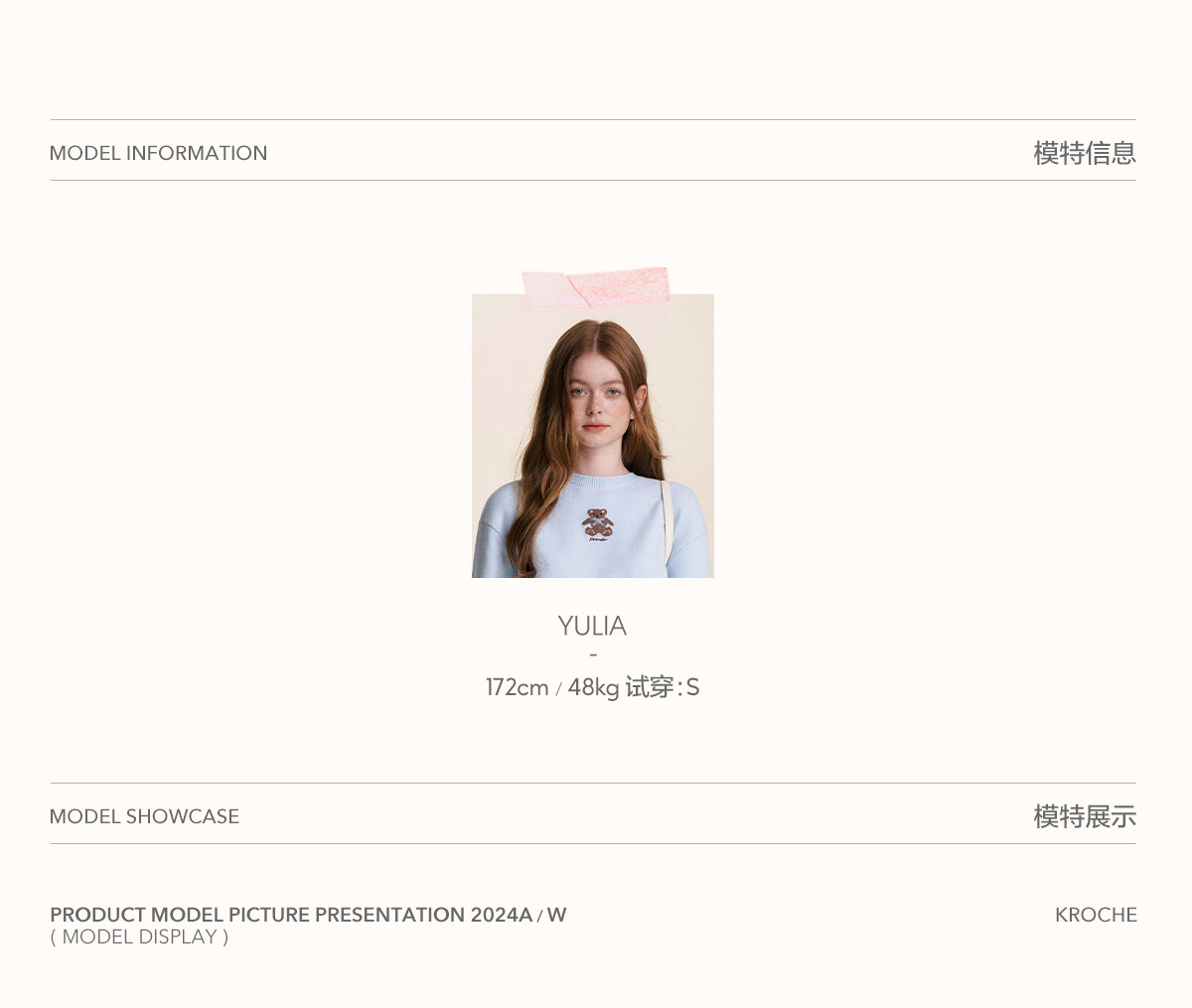Open the KROCHE brand name
The image size is (1192, 1008).
1096,915
